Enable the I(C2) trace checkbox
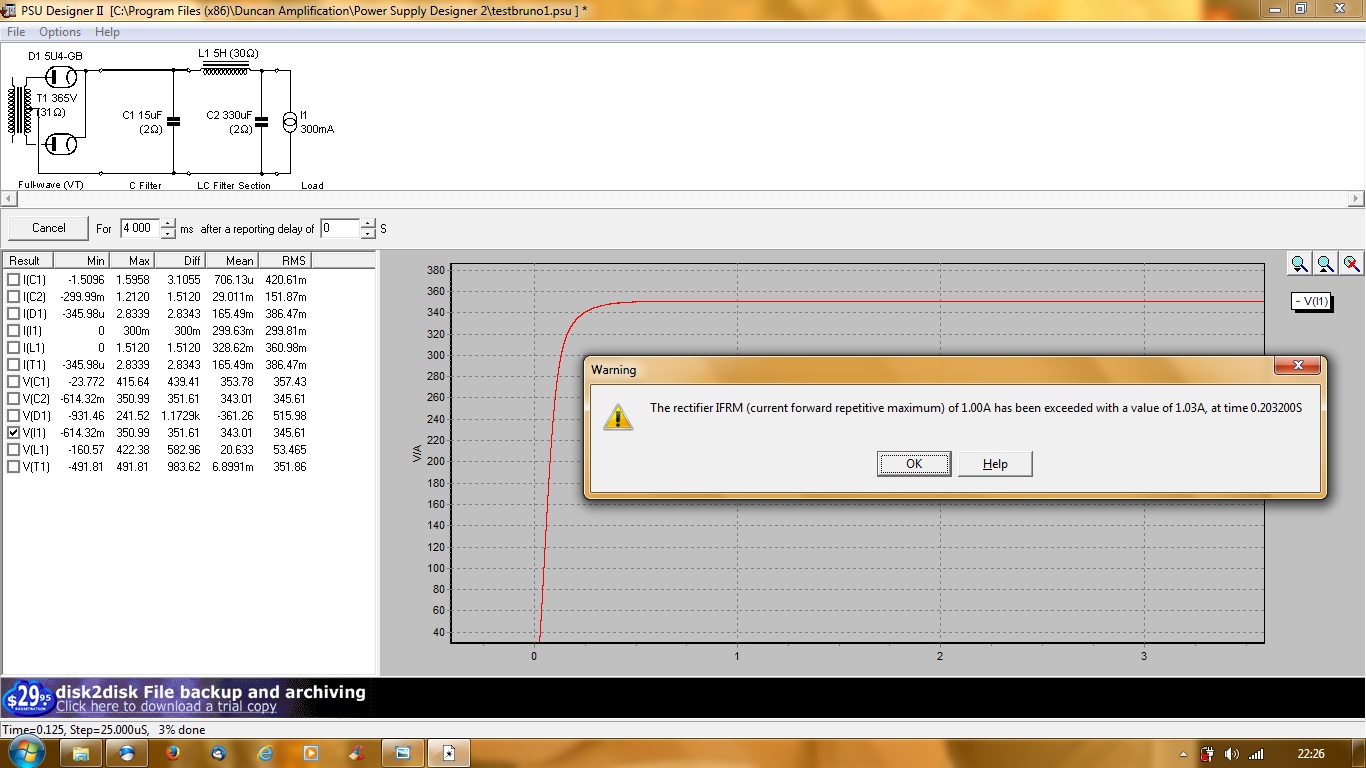Image resolution: width=1366 pixels, height=768 pixels. click(13, 297)
